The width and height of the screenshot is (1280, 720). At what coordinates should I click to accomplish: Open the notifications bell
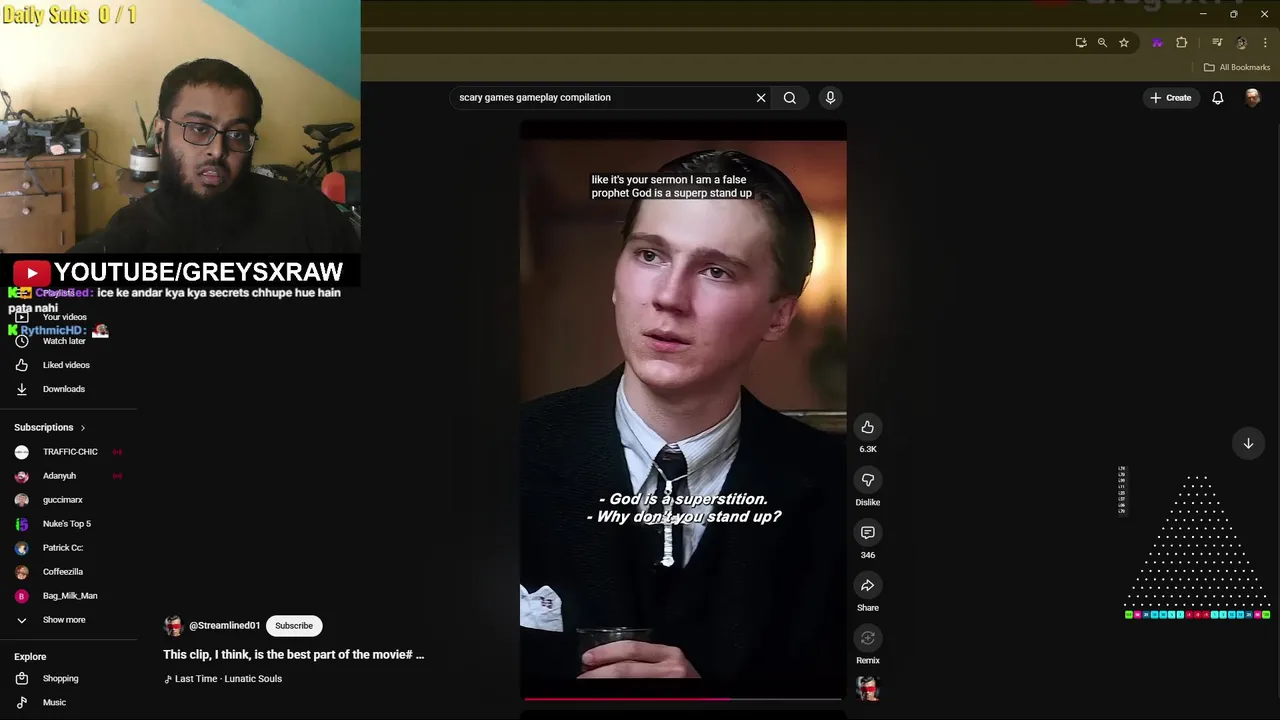(1218, 98)
